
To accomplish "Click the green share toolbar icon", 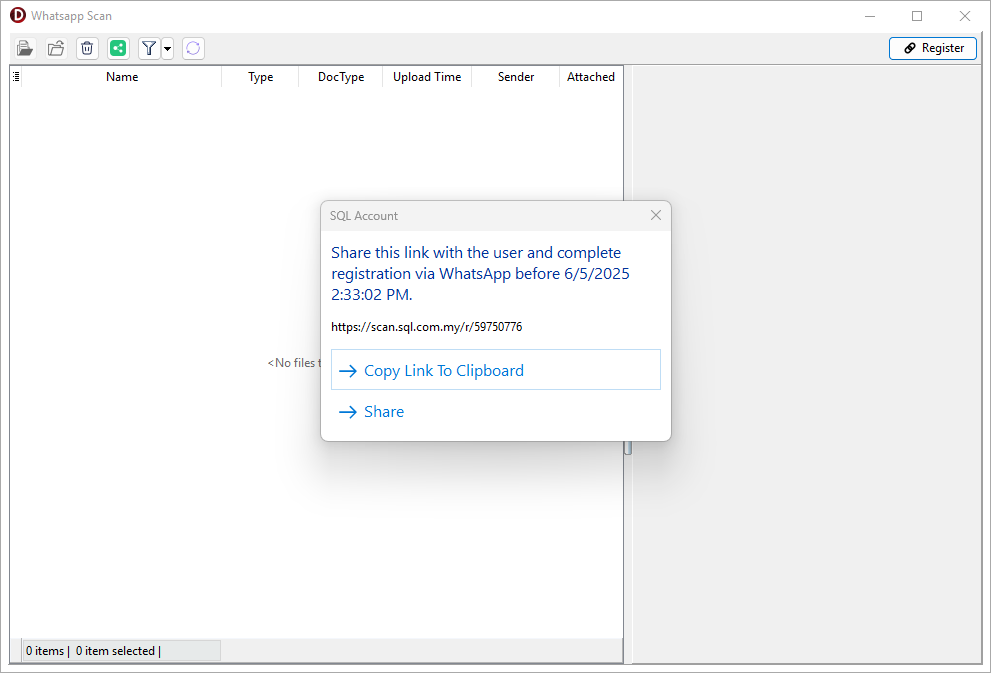I will click(118, 48).
